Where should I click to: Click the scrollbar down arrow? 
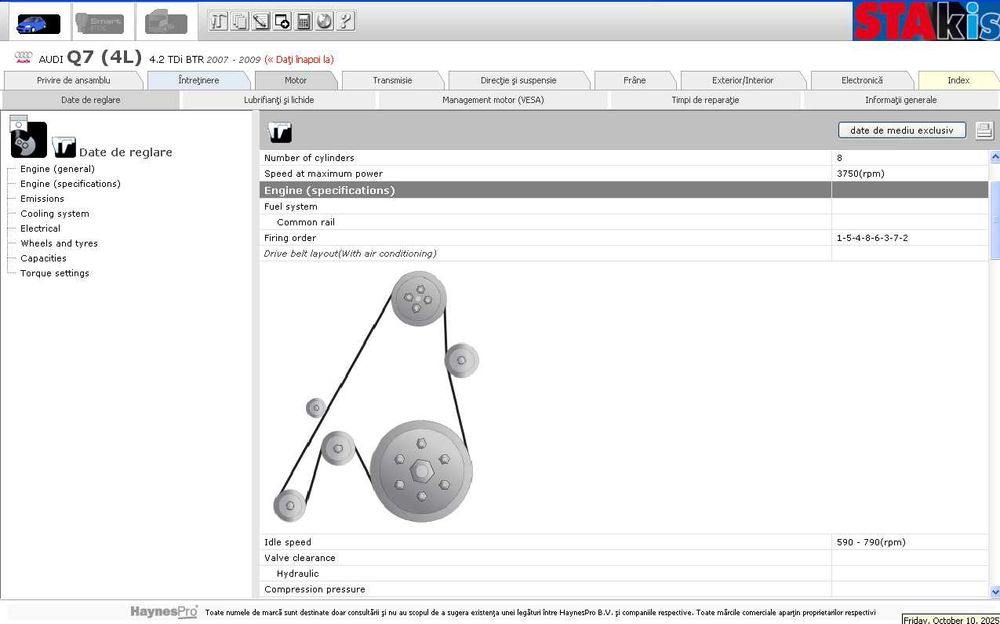click(x=994, y=591)
